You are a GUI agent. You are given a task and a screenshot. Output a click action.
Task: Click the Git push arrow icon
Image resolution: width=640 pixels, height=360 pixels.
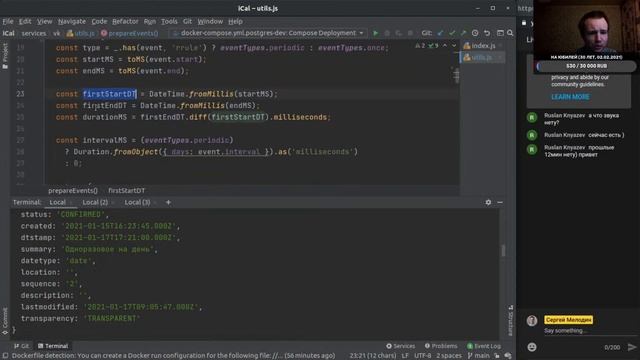point(463,33)
